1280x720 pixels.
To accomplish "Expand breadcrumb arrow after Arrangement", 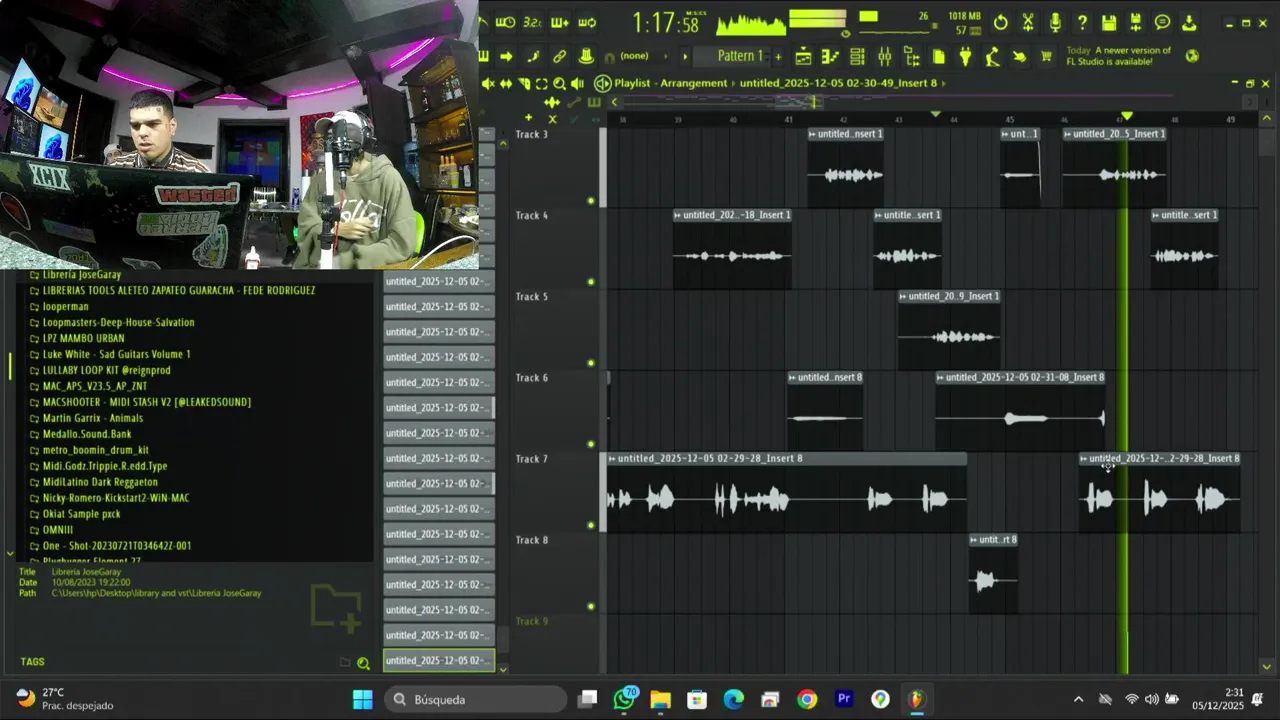I will click(733, 84).
